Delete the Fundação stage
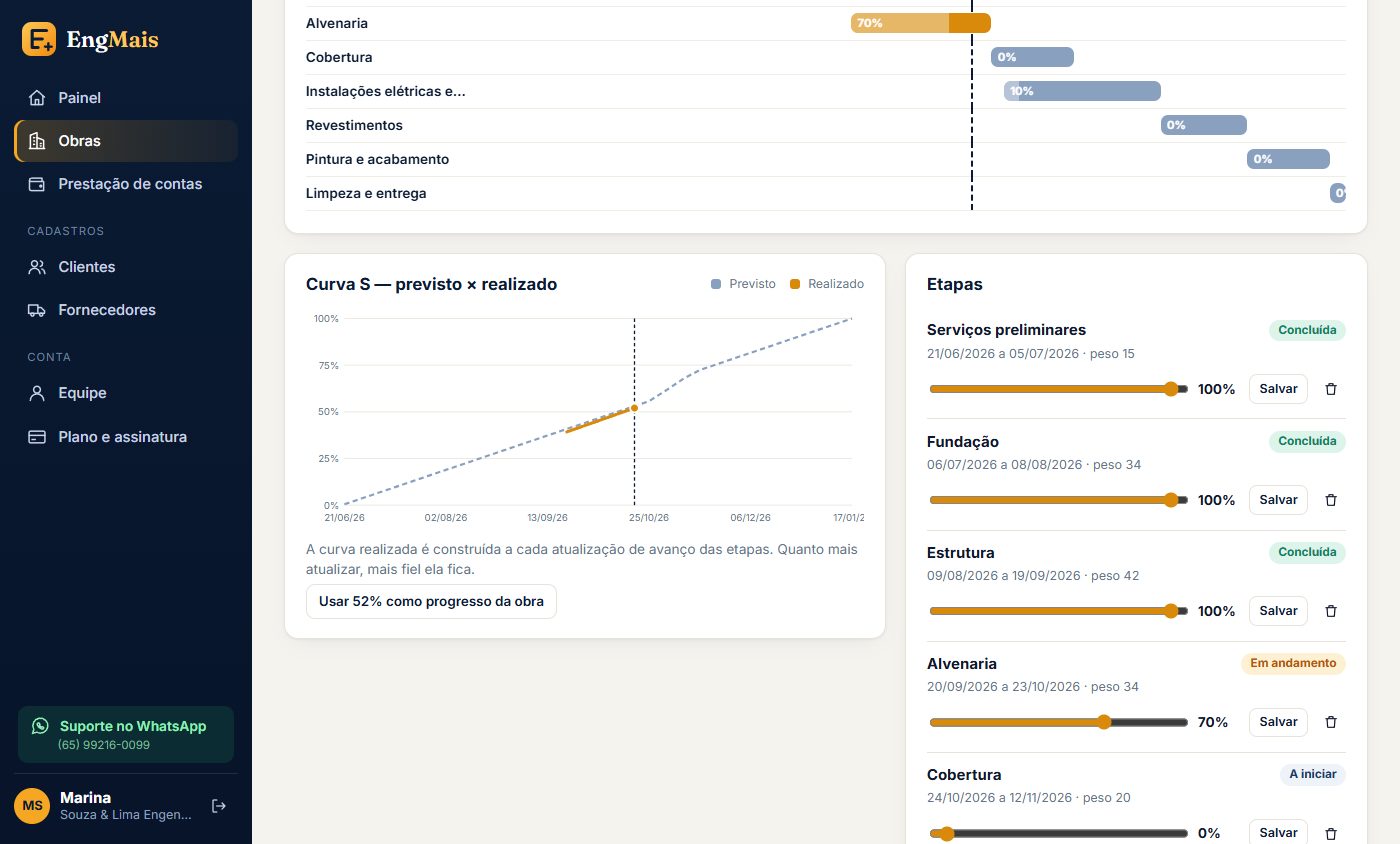 tap(1331, 500)
